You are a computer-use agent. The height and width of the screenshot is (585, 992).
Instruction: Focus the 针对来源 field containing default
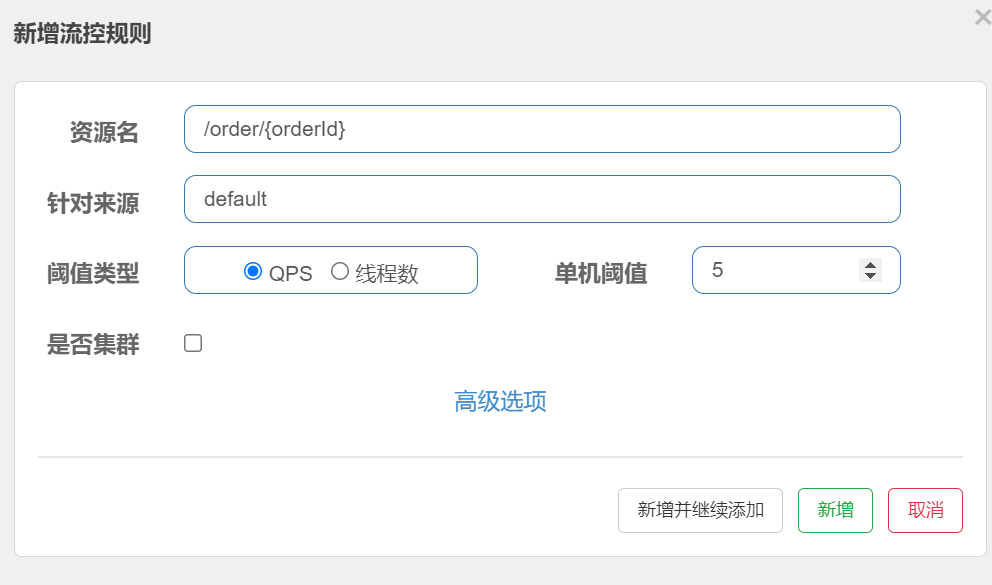[x=542, y=199]
